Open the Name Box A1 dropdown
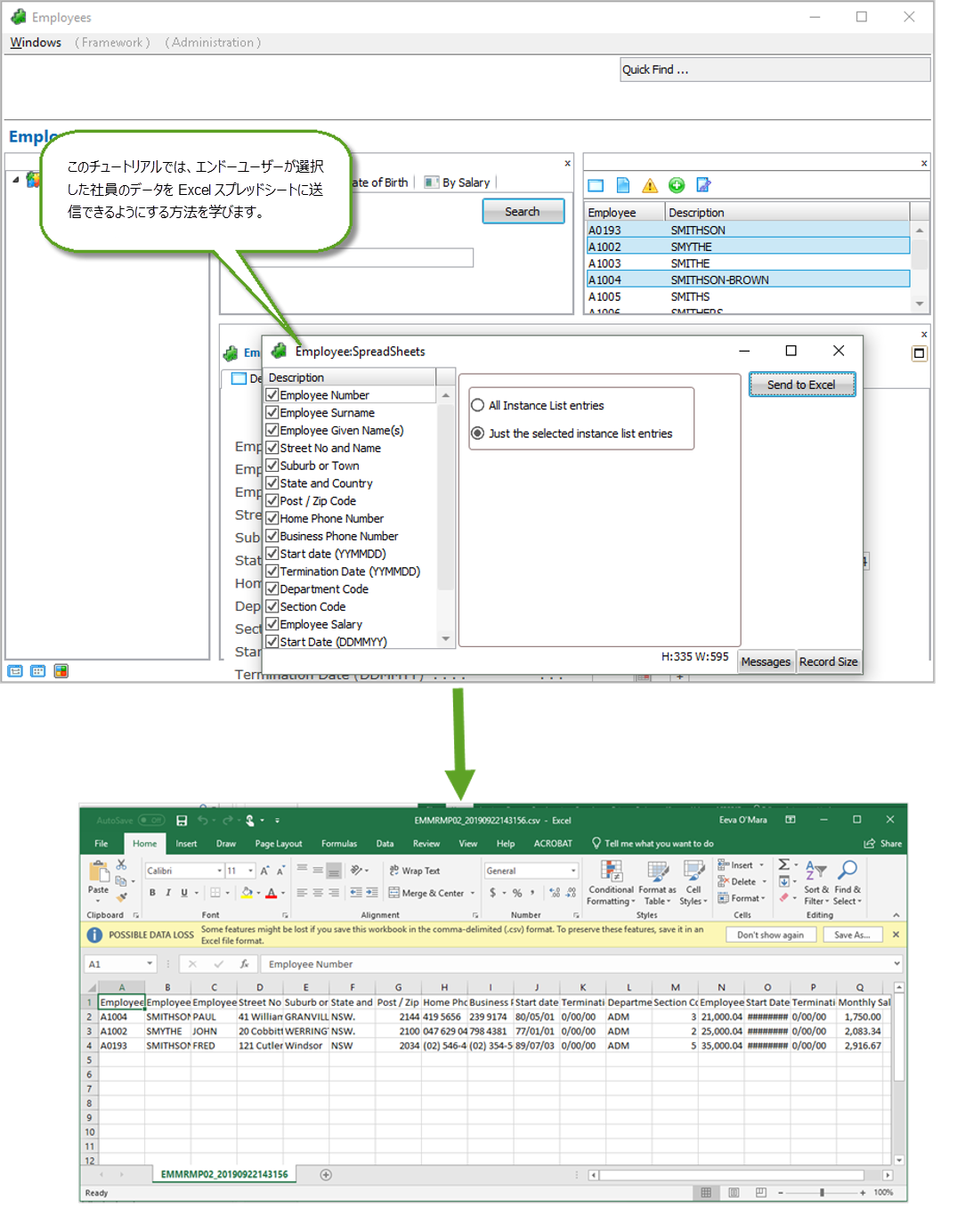This screenshot has width=957, height=1232. tap(150, 964)
